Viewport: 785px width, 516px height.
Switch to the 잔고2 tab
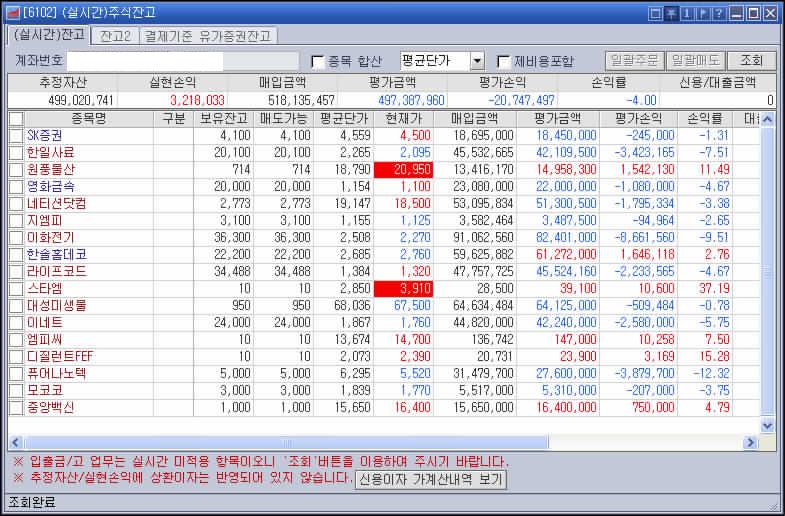[x=115, y=36]
